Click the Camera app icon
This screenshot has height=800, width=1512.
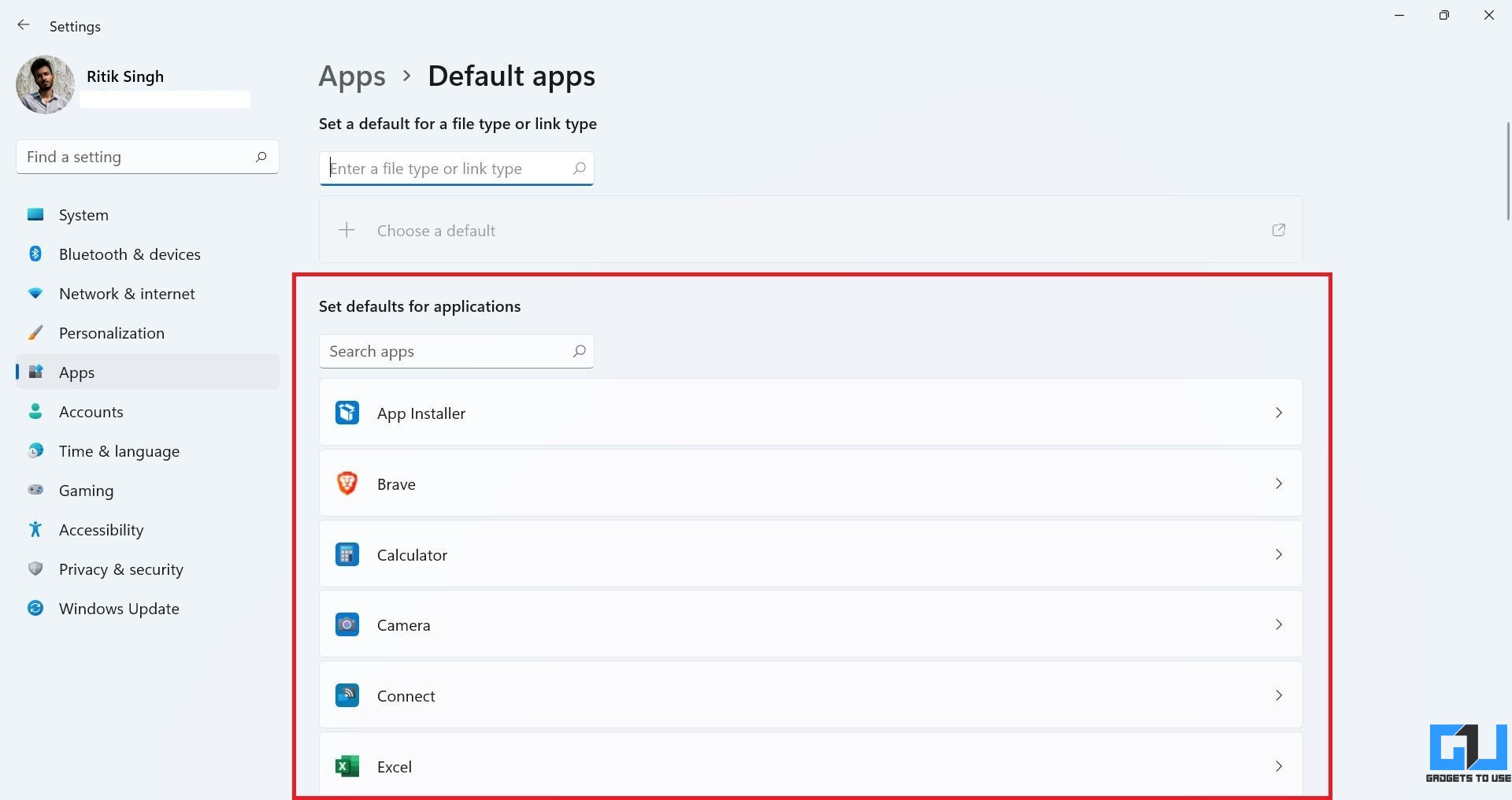347,625
